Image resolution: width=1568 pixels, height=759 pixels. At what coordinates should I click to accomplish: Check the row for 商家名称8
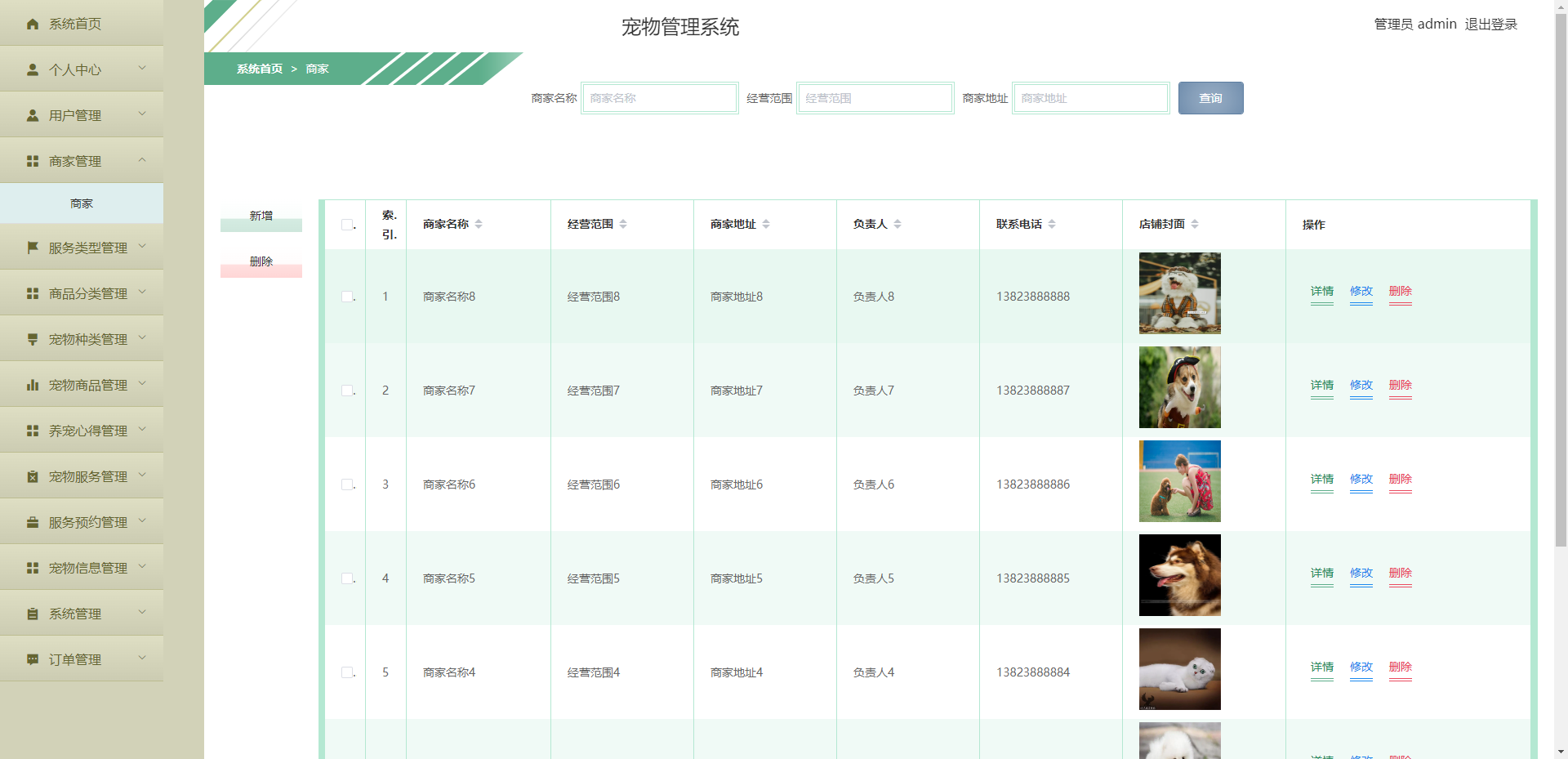coord(347,297)
